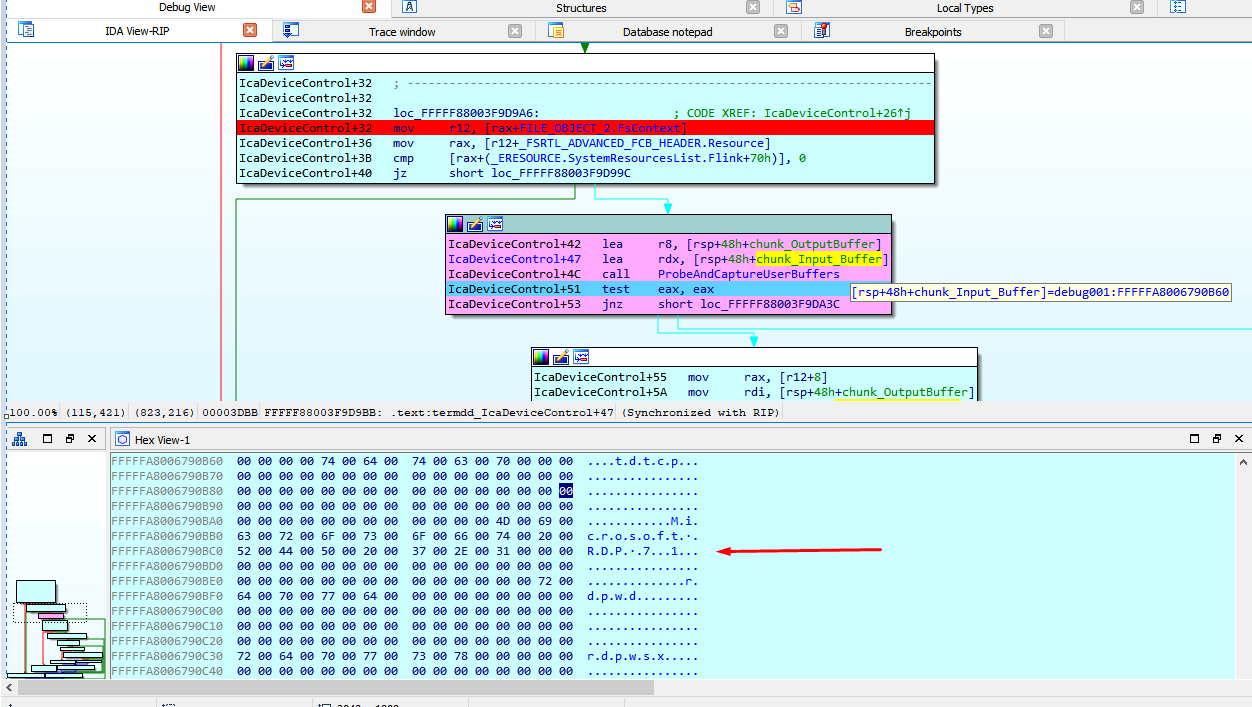Click hex row address FFFFFA8006790B60

pos(168,461)
